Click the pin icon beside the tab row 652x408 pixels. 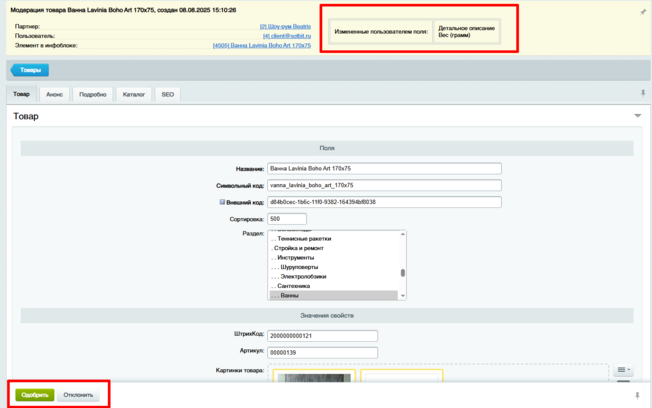[643, 93]
